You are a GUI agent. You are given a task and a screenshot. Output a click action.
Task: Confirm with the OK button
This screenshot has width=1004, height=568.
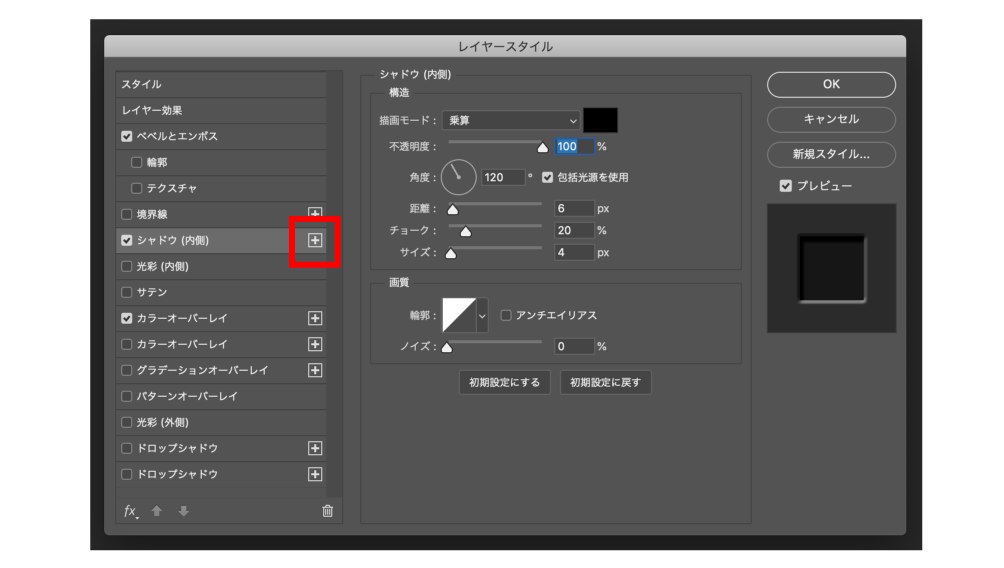click(x=831, y=85)
